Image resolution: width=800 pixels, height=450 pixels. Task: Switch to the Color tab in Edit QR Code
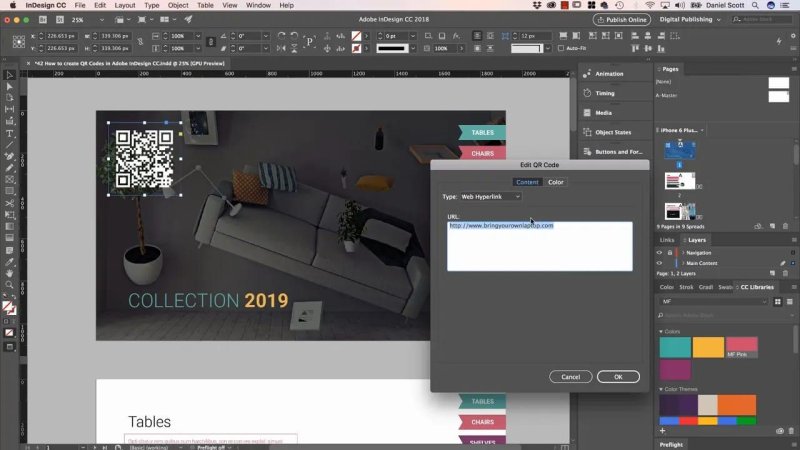click(x=556, y=182)
